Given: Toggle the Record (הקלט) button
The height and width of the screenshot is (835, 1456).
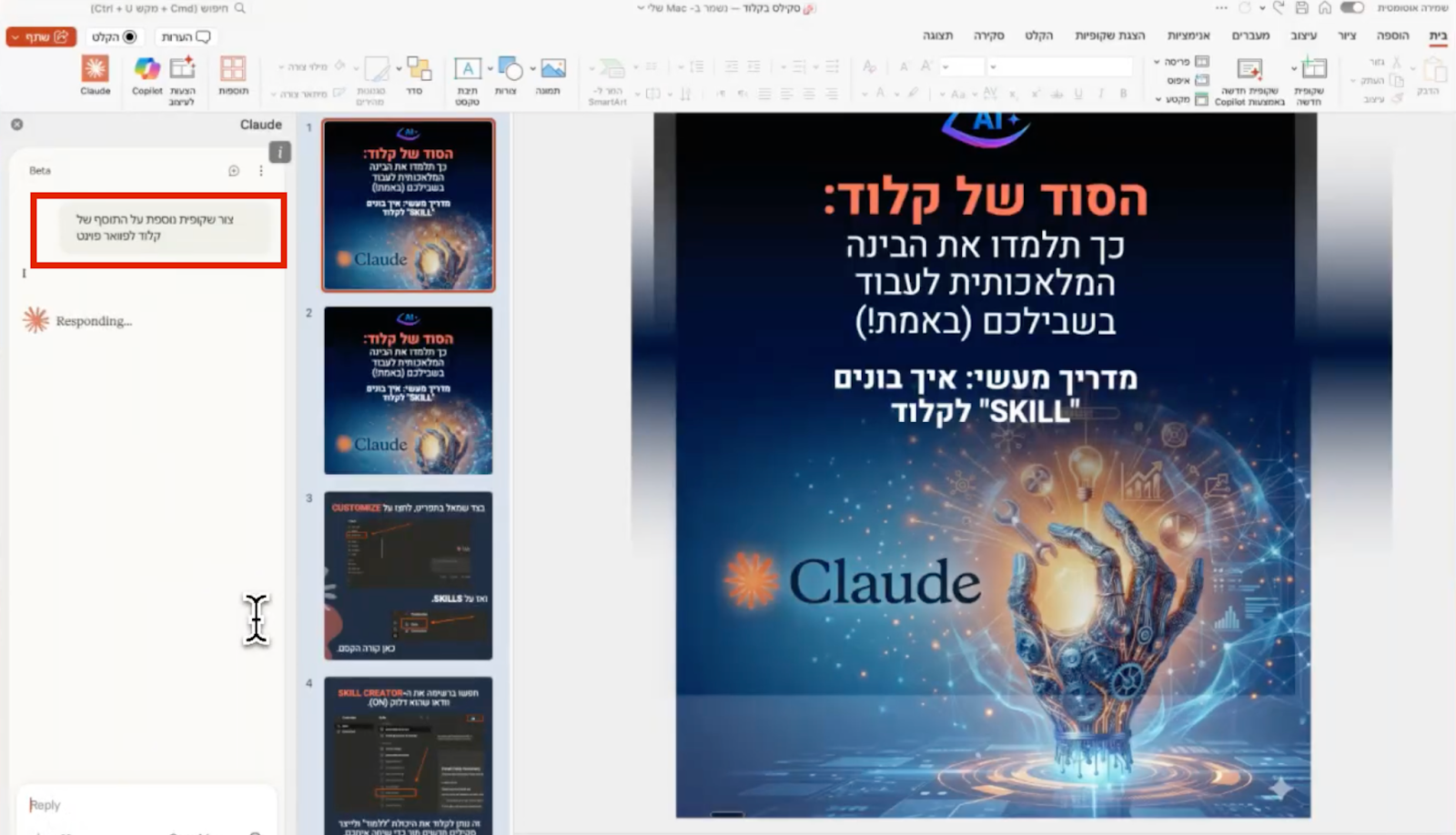Looking at the screenshot, I should (114, 36).
